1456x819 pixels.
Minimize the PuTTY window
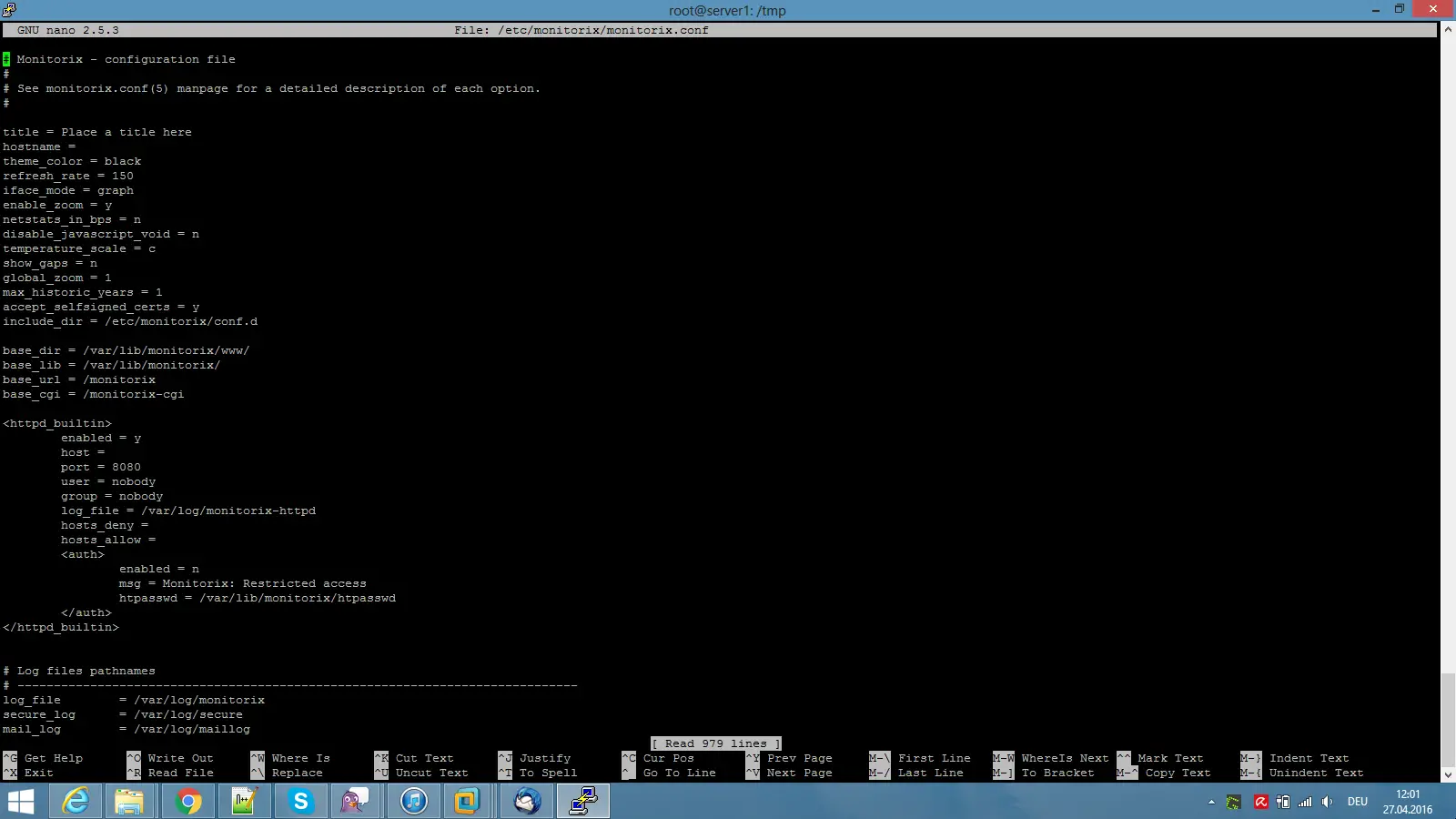coord(1376,9)
